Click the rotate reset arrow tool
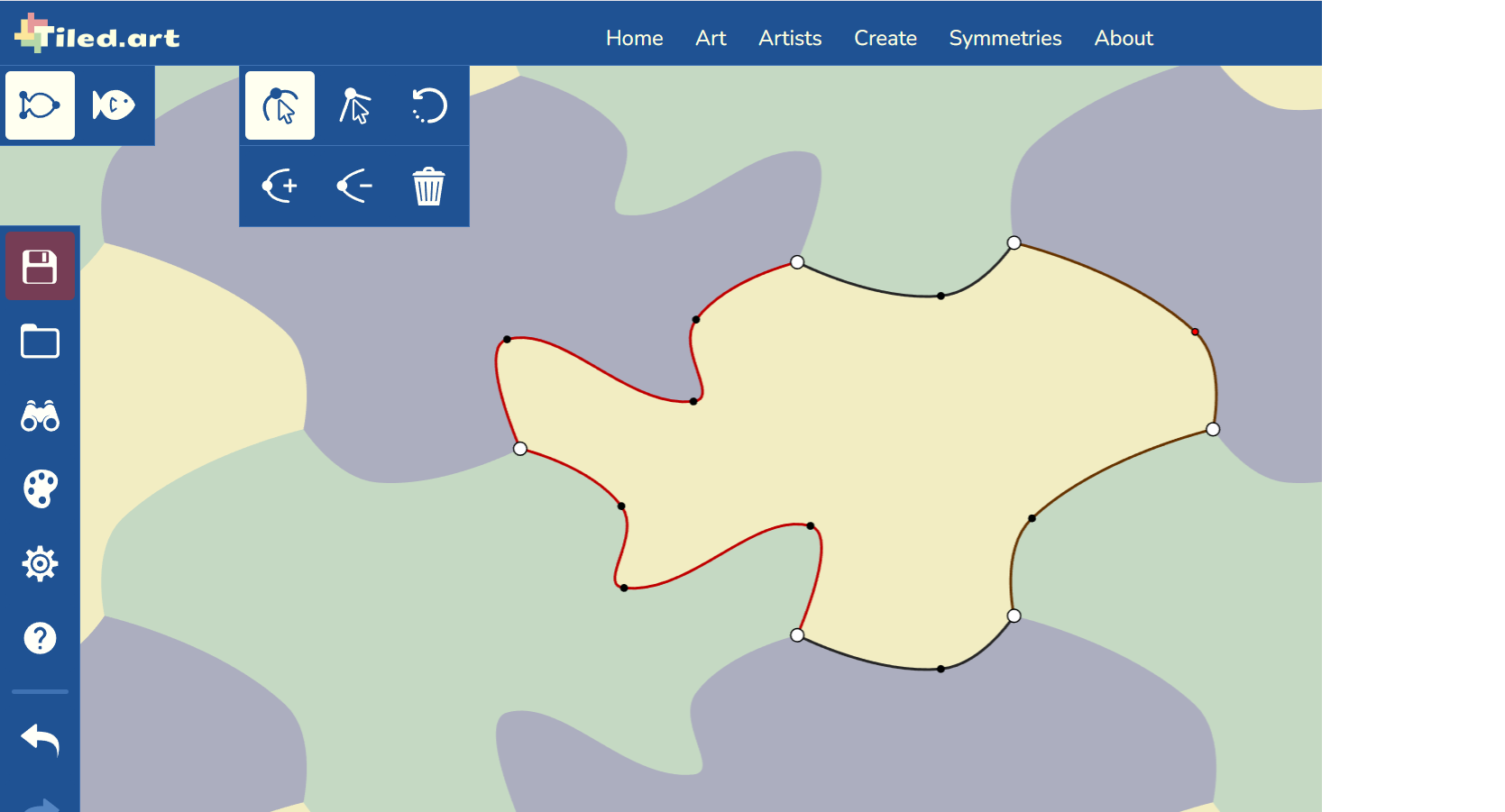Image resolution: width=1505 pixels, height=812 pixels. pos(429,105)
